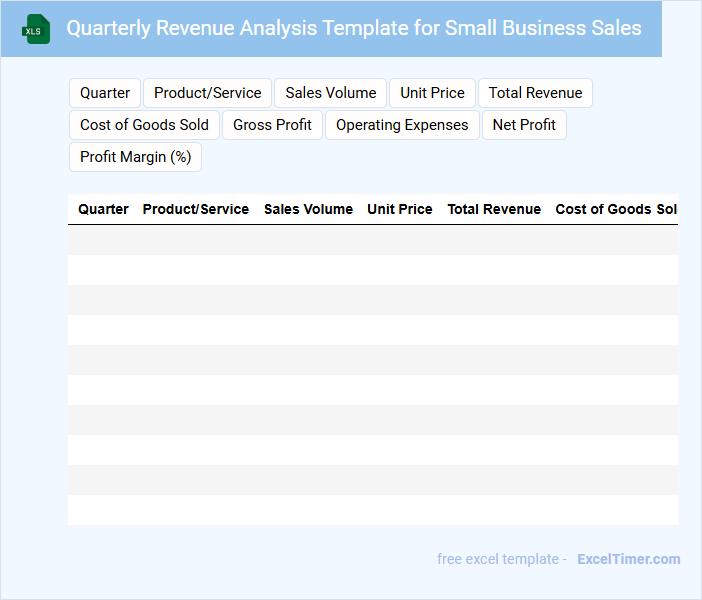Image resolution: width=702 pixels, height=600 pixels.
Task: Select the Quarter tag button
Action: (105, 93)
